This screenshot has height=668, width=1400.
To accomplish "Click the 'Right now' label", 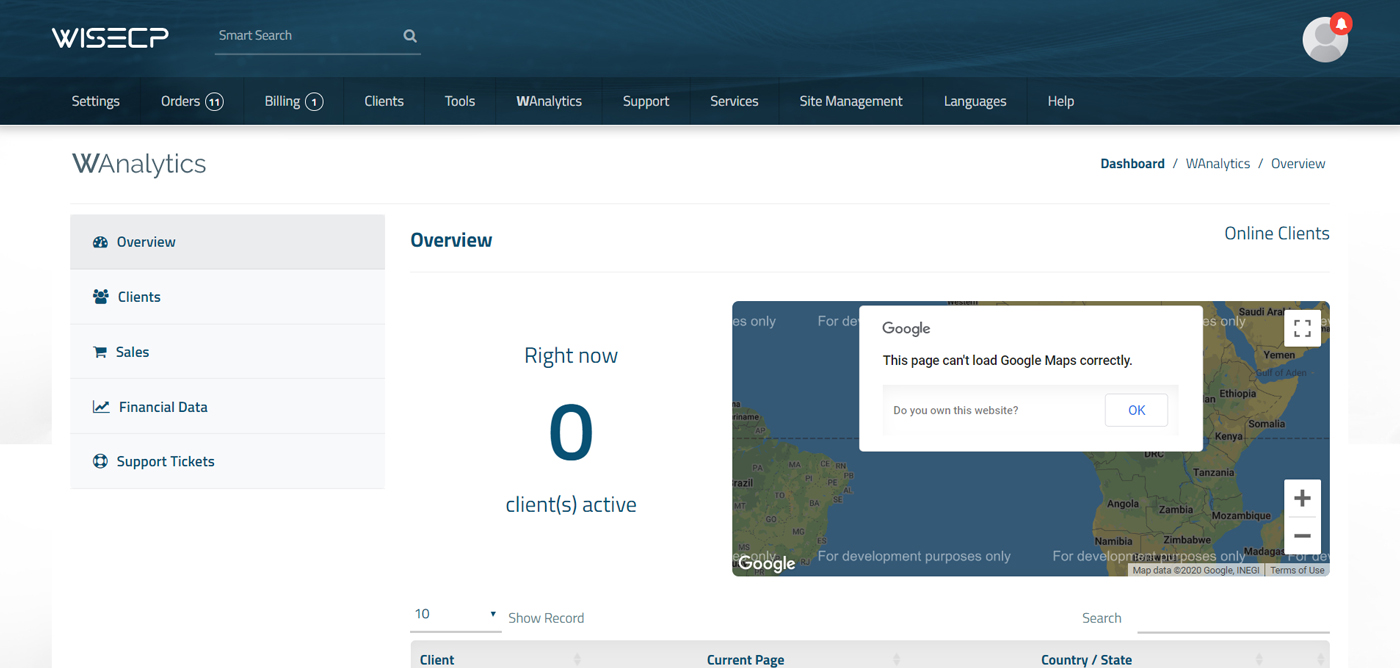I will (571, 356).
